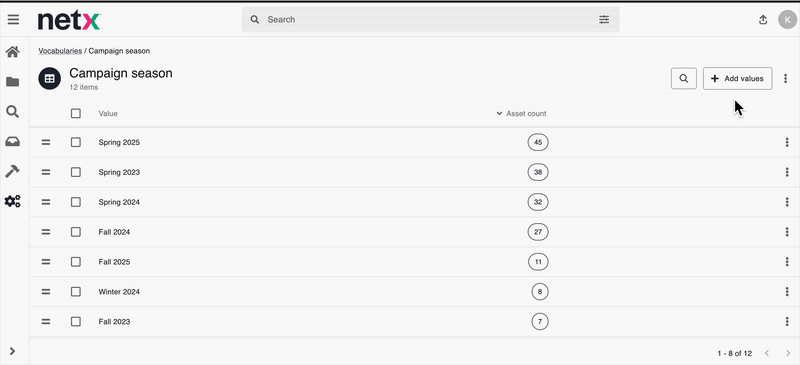Click Add values button
Viewport: 800px width, 365px height.
[x=737, y=79]
